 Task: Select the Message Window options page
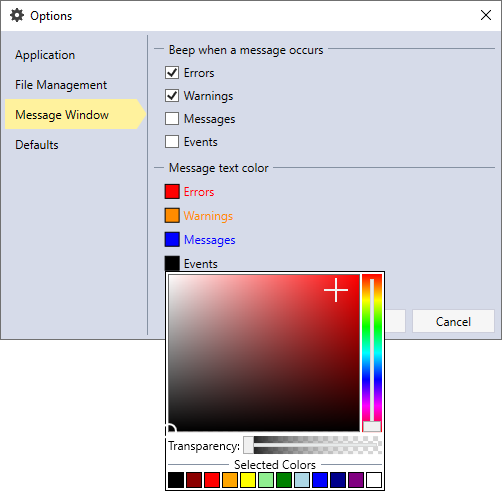point(75,114)
